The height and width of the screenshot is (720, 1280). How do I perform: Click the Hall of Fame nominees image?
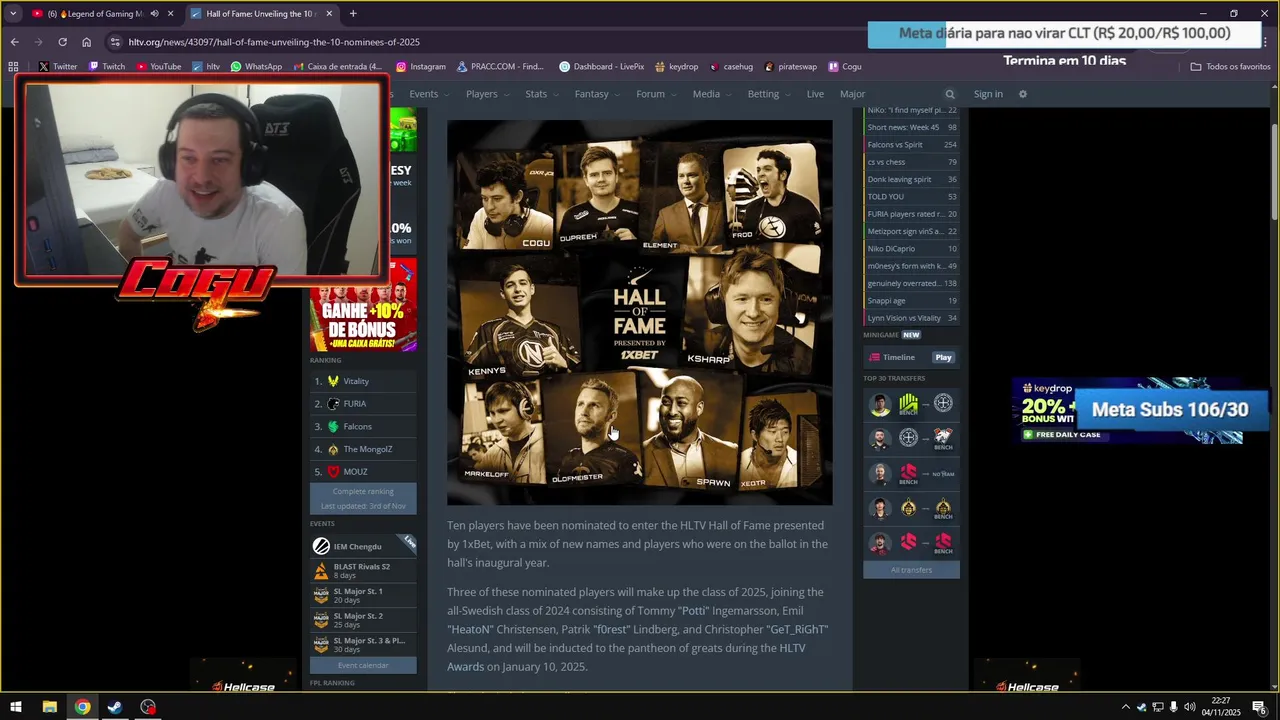pyautogui.click(x=639, y=312)
